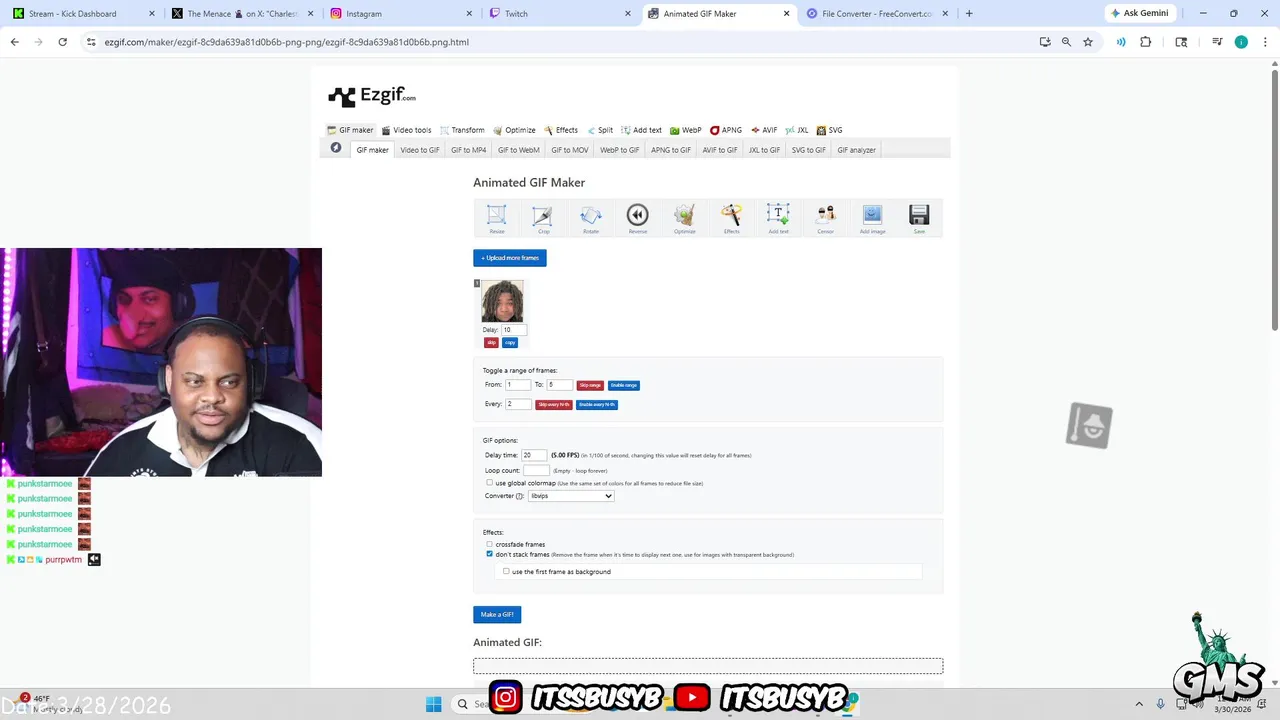Open the Censor tool
Screen dimensions: 1280x720
pyautogui.click(x=825, y=219)
